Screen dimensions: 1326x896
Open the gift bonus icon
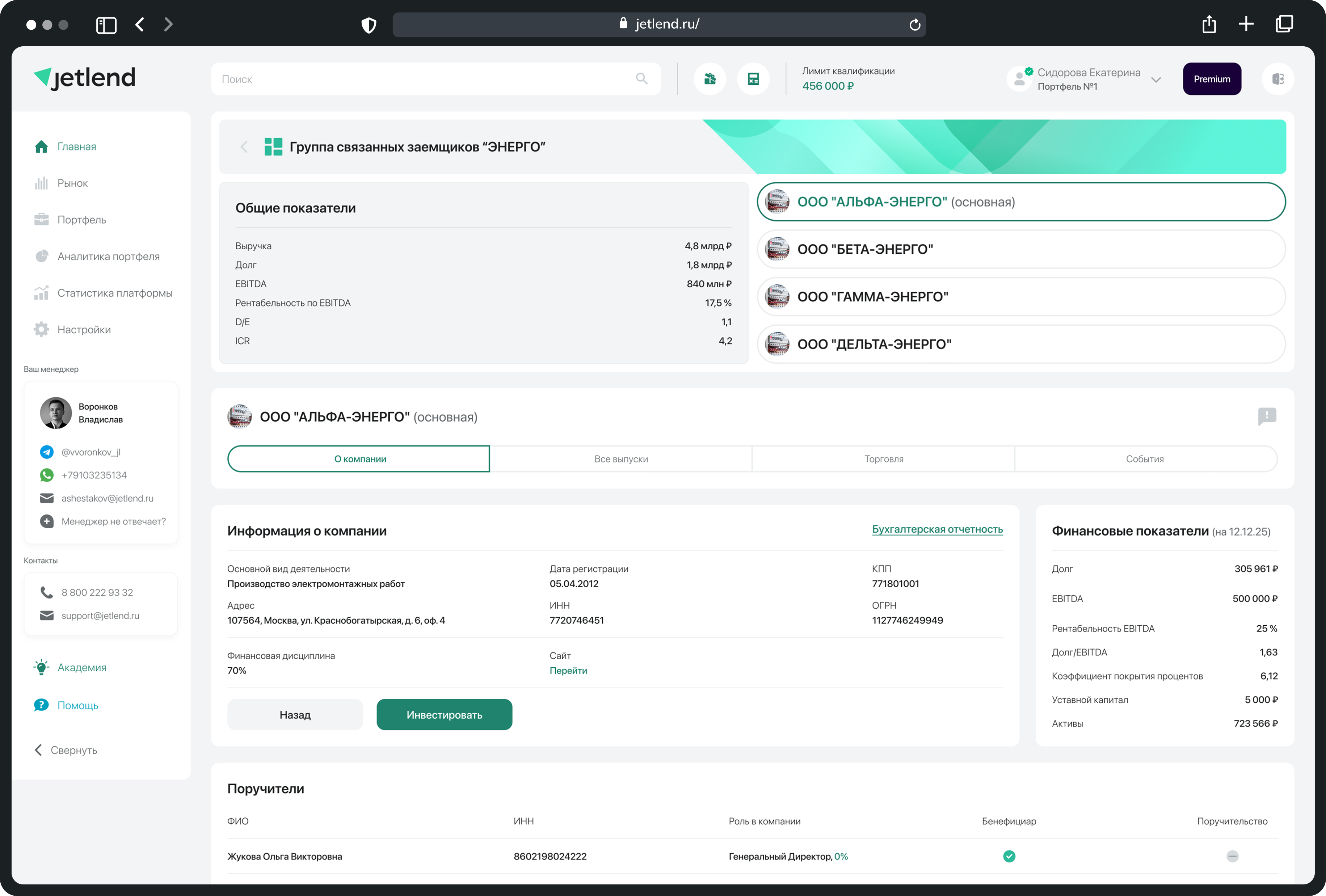coord(710,79)
